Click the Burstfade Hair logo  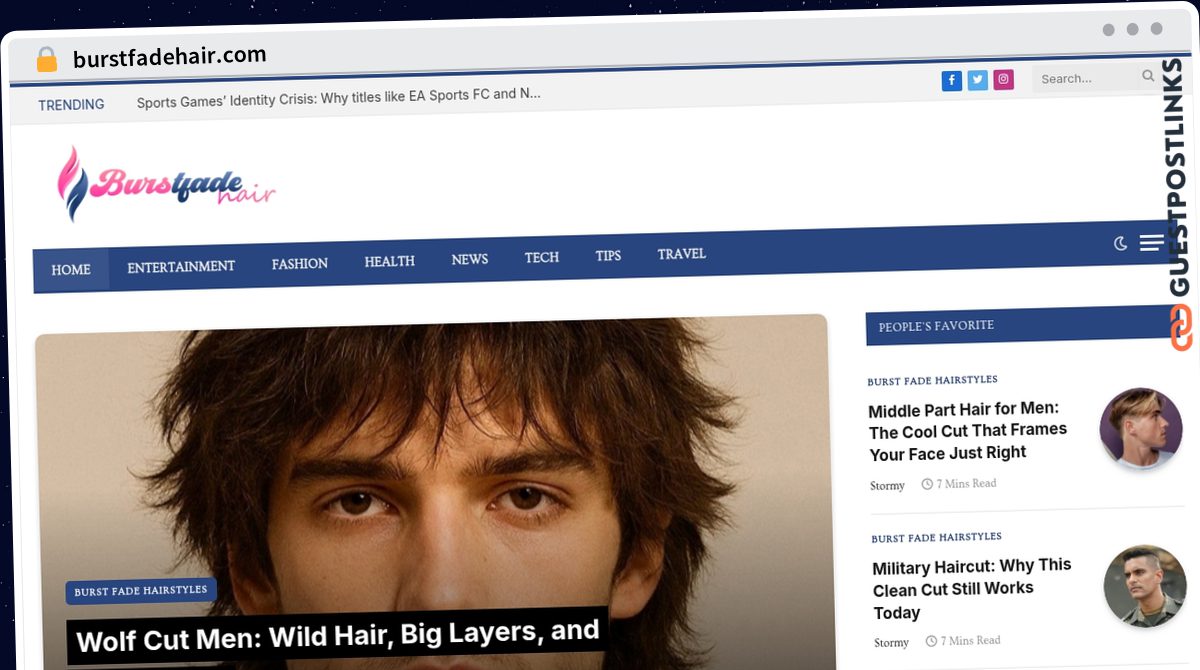click(166, 184)
